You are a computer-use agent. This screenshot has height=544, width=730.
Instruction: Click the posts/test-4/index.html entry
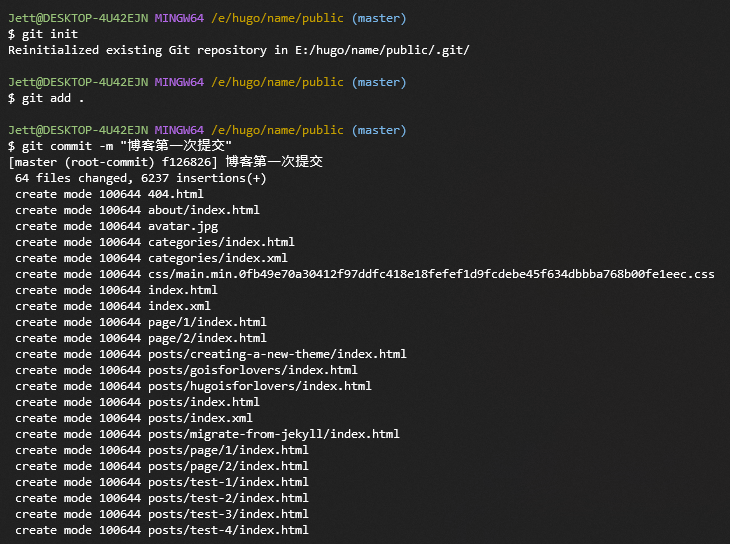pyautogui.click(x=227, y=530)
